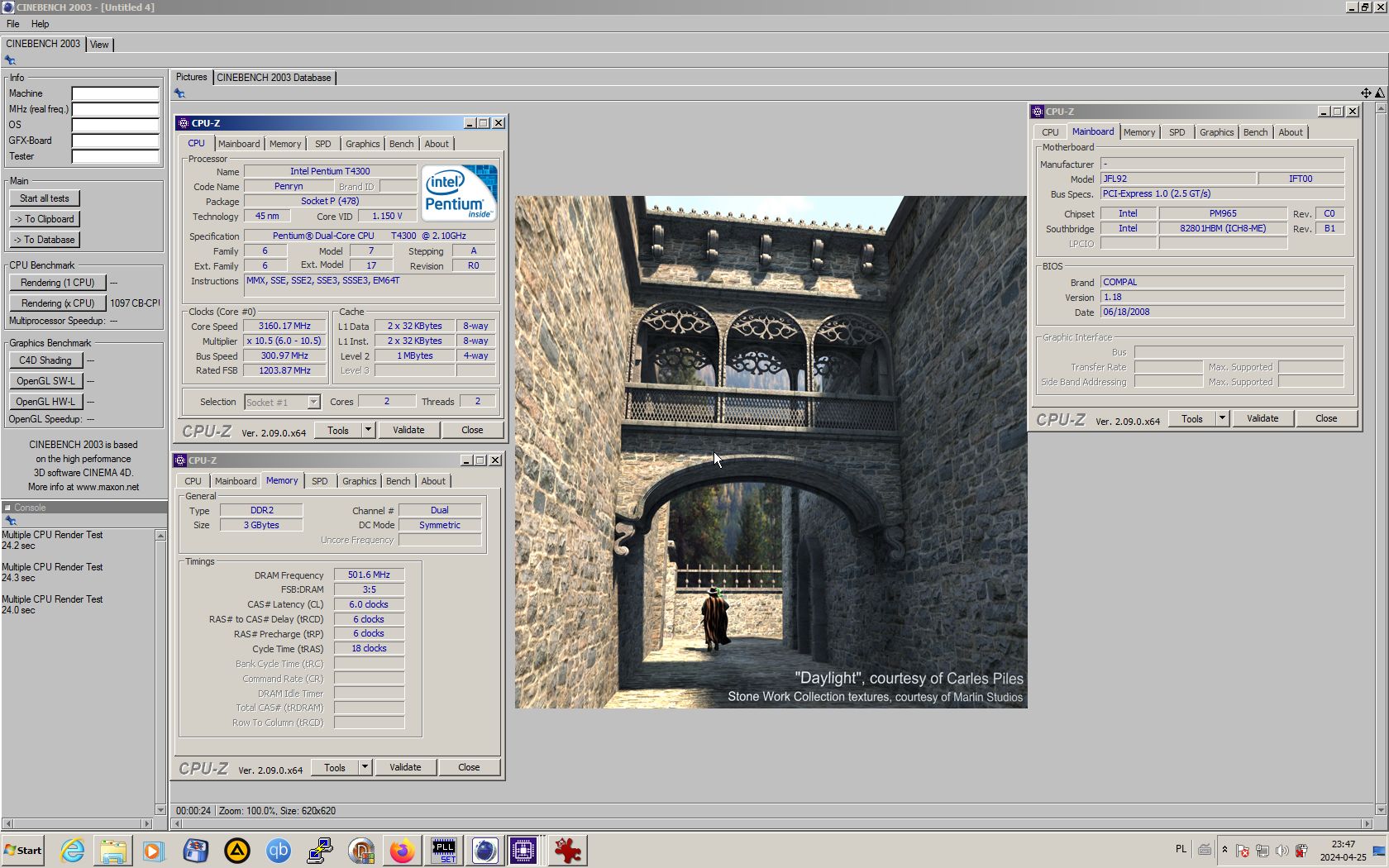Screen dimensions: 1389x868
Task: Click the picture panel horizontal scrollbar right arrow
Action: pos(1366,823)
